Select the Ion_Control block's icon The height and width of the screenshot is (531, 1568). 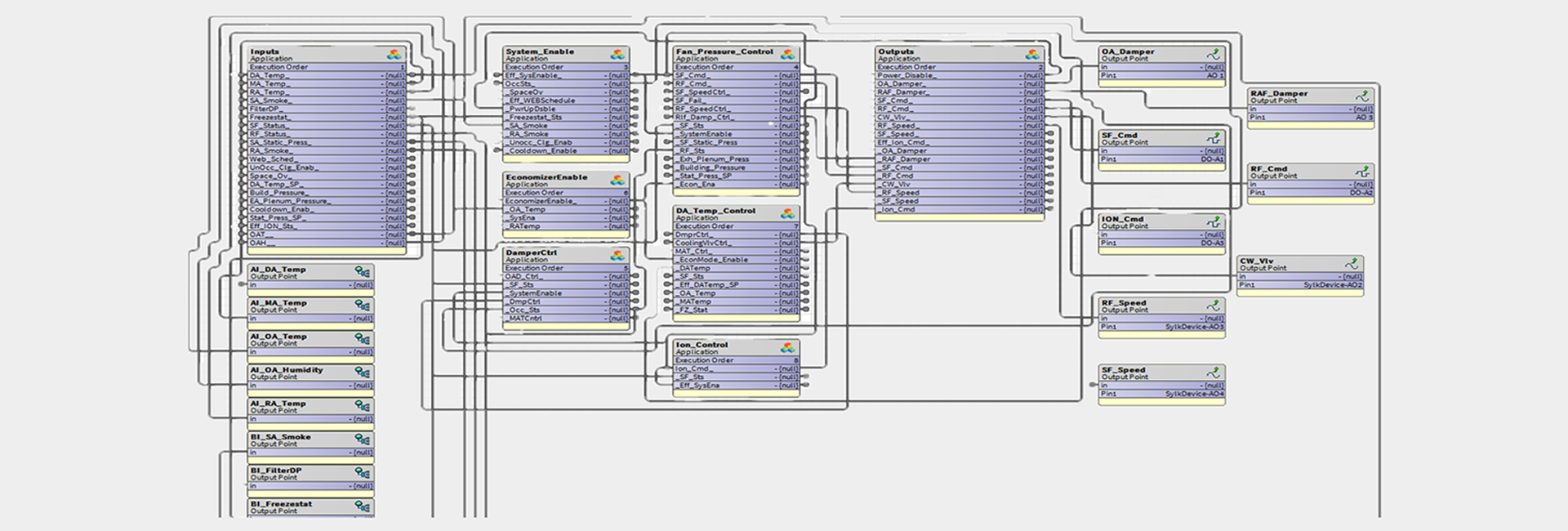coord(787,348)
